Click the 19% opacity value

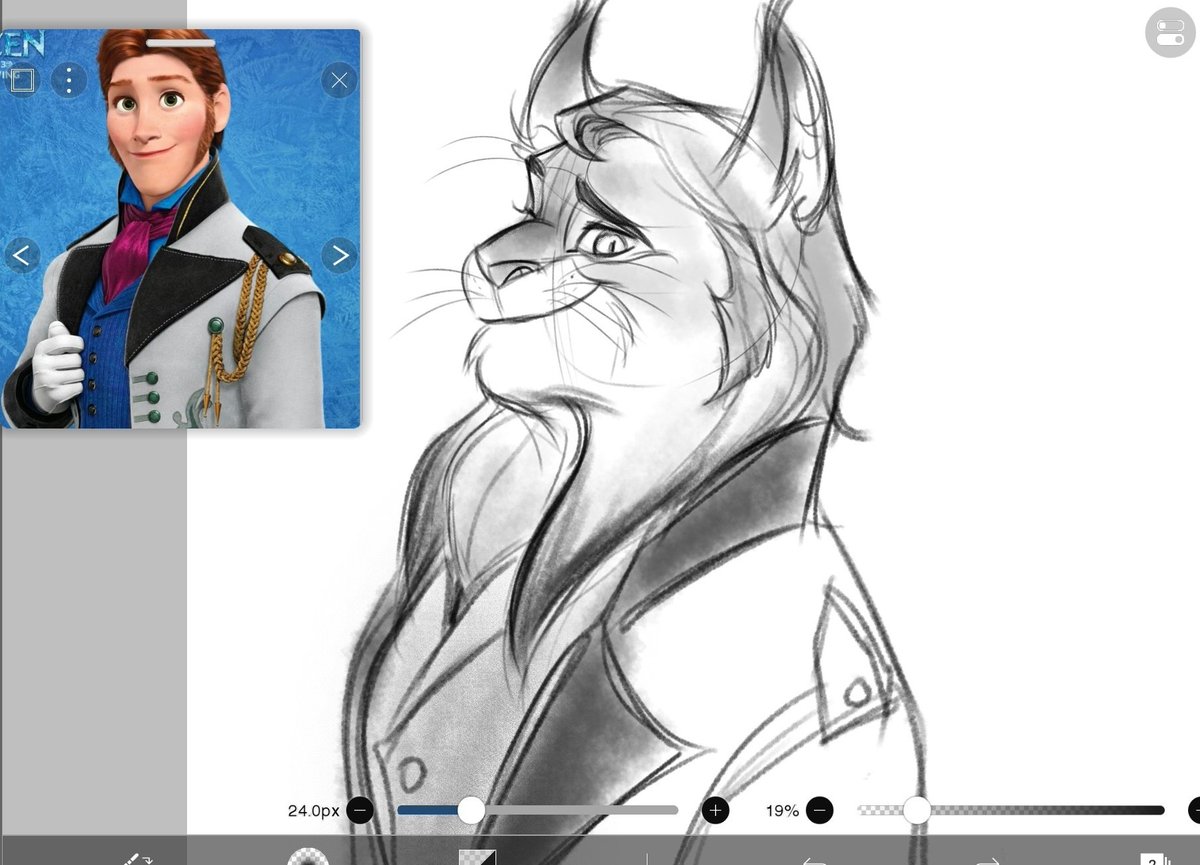[782, 811]
